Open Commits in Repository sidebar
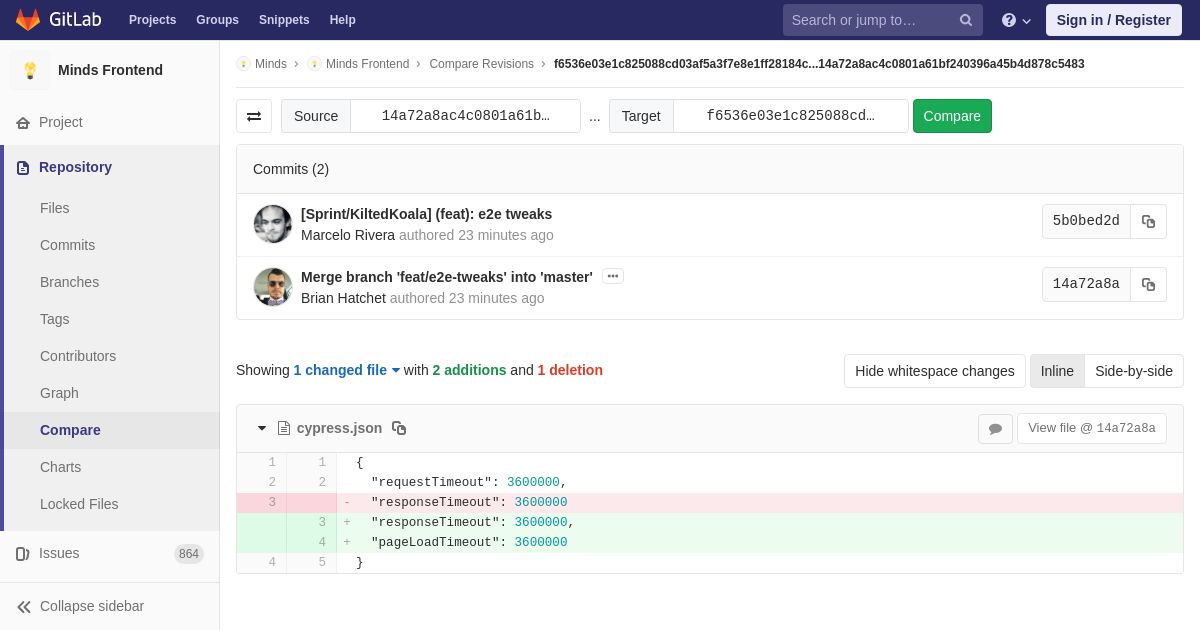The width and height of the screenshot is (1200, 630). click(67, 245)
